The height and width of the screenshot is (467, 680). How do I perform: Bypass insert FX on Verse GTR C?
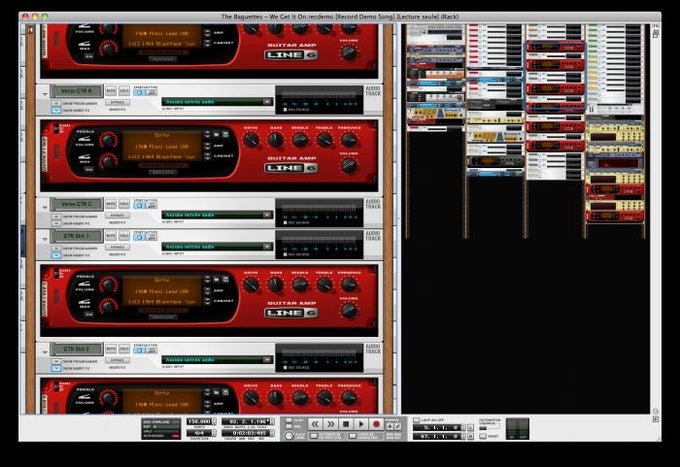click(118, 215)
